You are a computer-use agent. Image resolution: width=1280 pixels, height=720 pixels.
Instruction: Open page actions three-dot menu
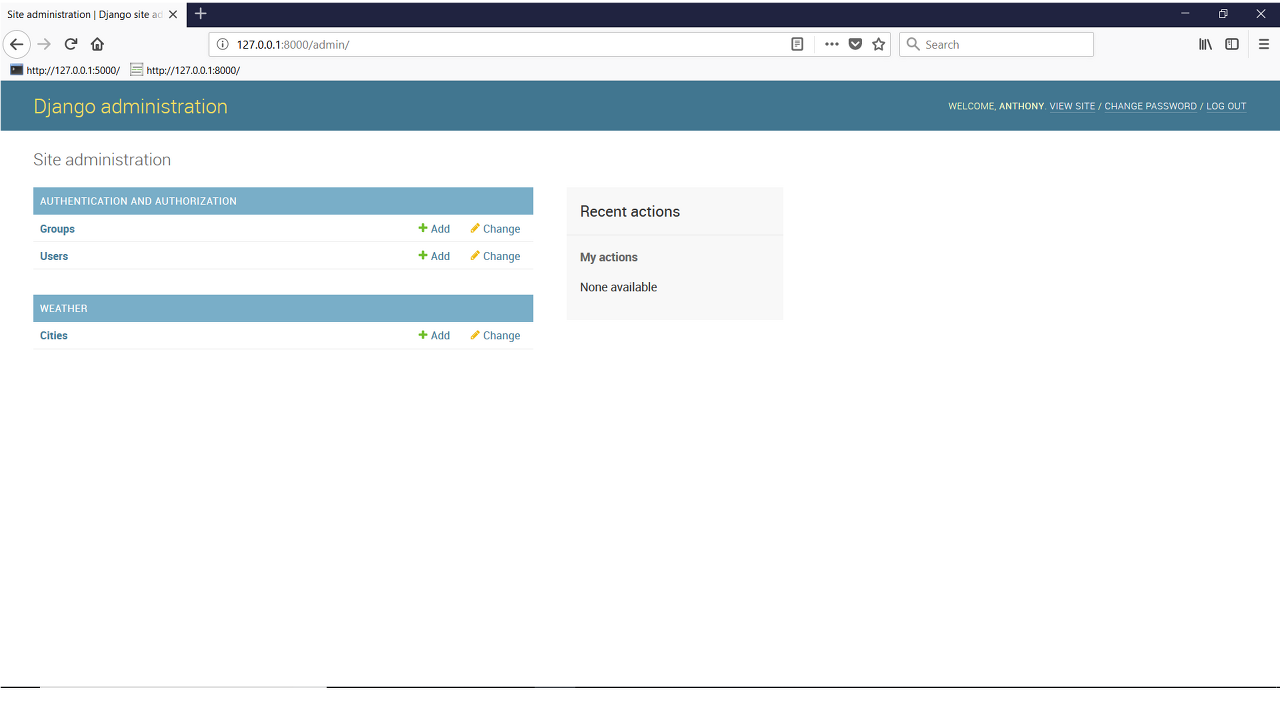pyautogui.click(x=832, y=44)
